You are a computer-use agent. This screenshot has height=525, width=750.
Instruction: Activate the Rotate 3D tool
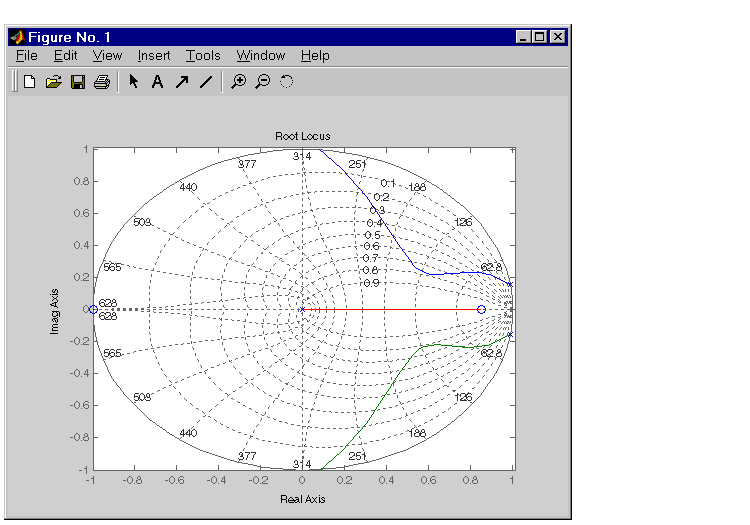[x=287, y=82]
